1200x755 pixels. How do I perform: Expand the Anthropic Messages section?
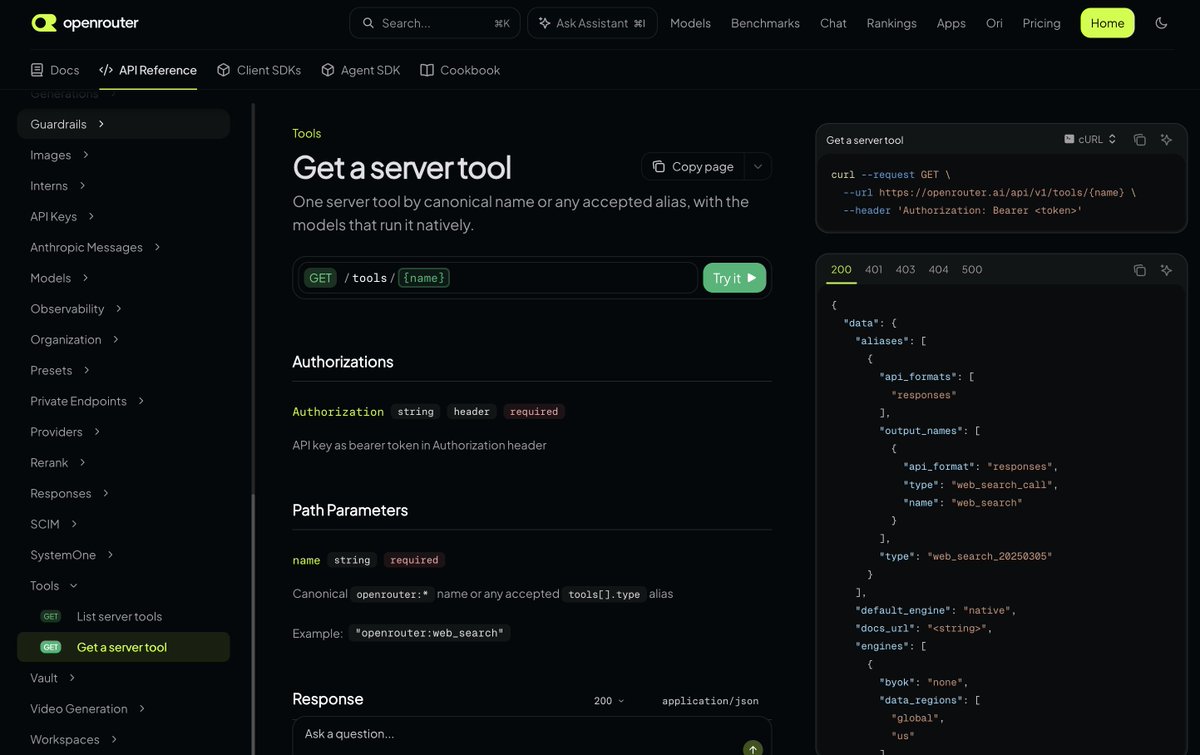click(96, 247)
